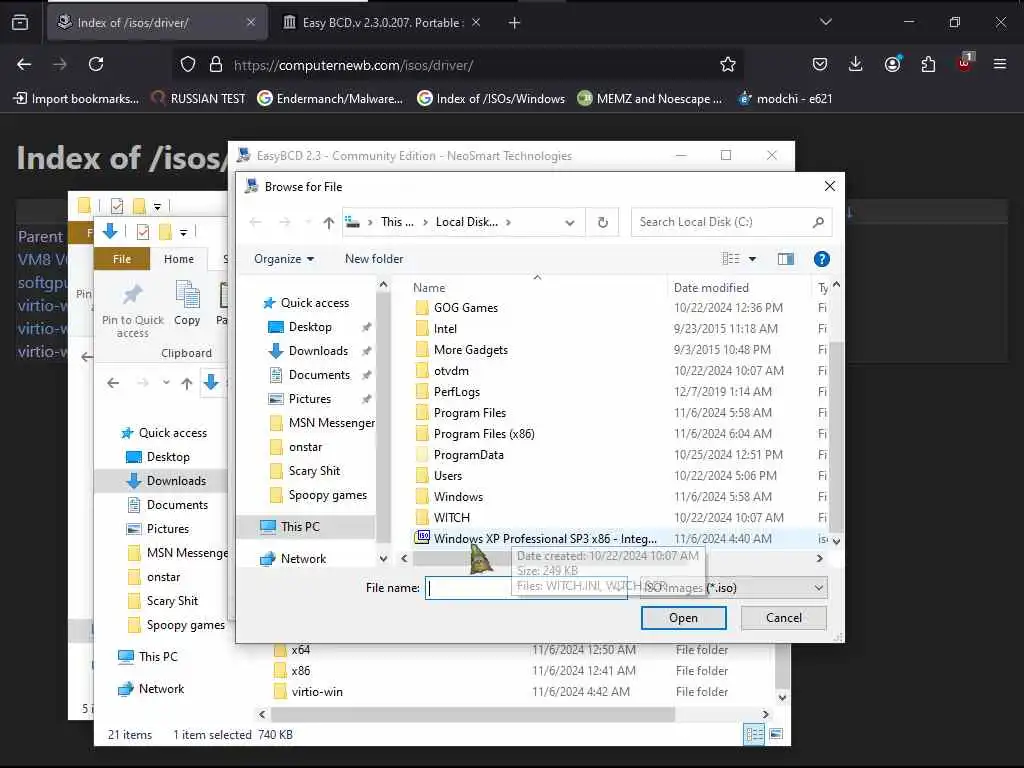
Task: Open the Organize dropdown menu
Action: click(x=284, y=259)
